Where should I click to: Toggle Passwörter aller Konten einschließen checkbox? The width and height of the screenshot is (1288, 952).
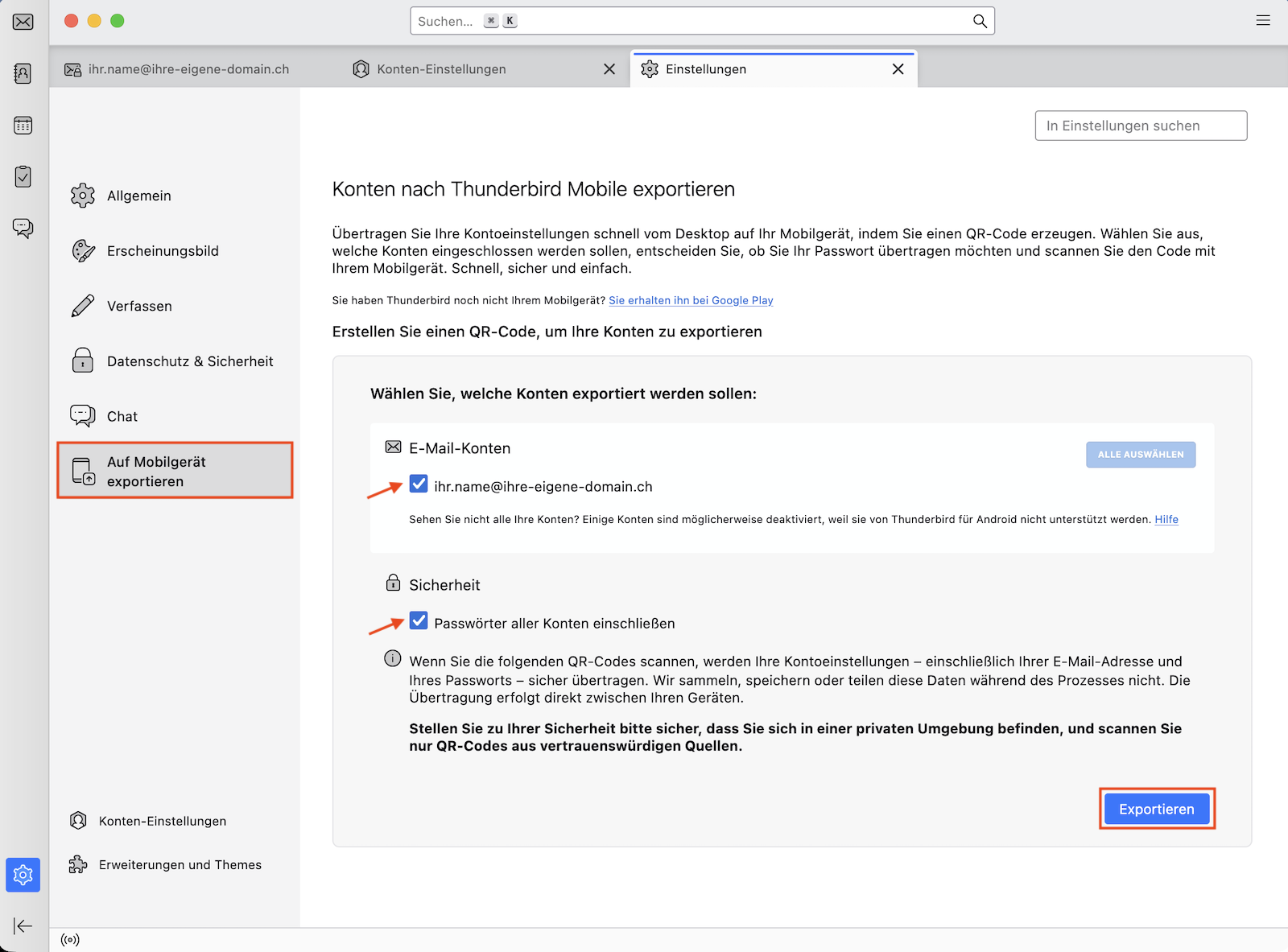tap(419, 620)
